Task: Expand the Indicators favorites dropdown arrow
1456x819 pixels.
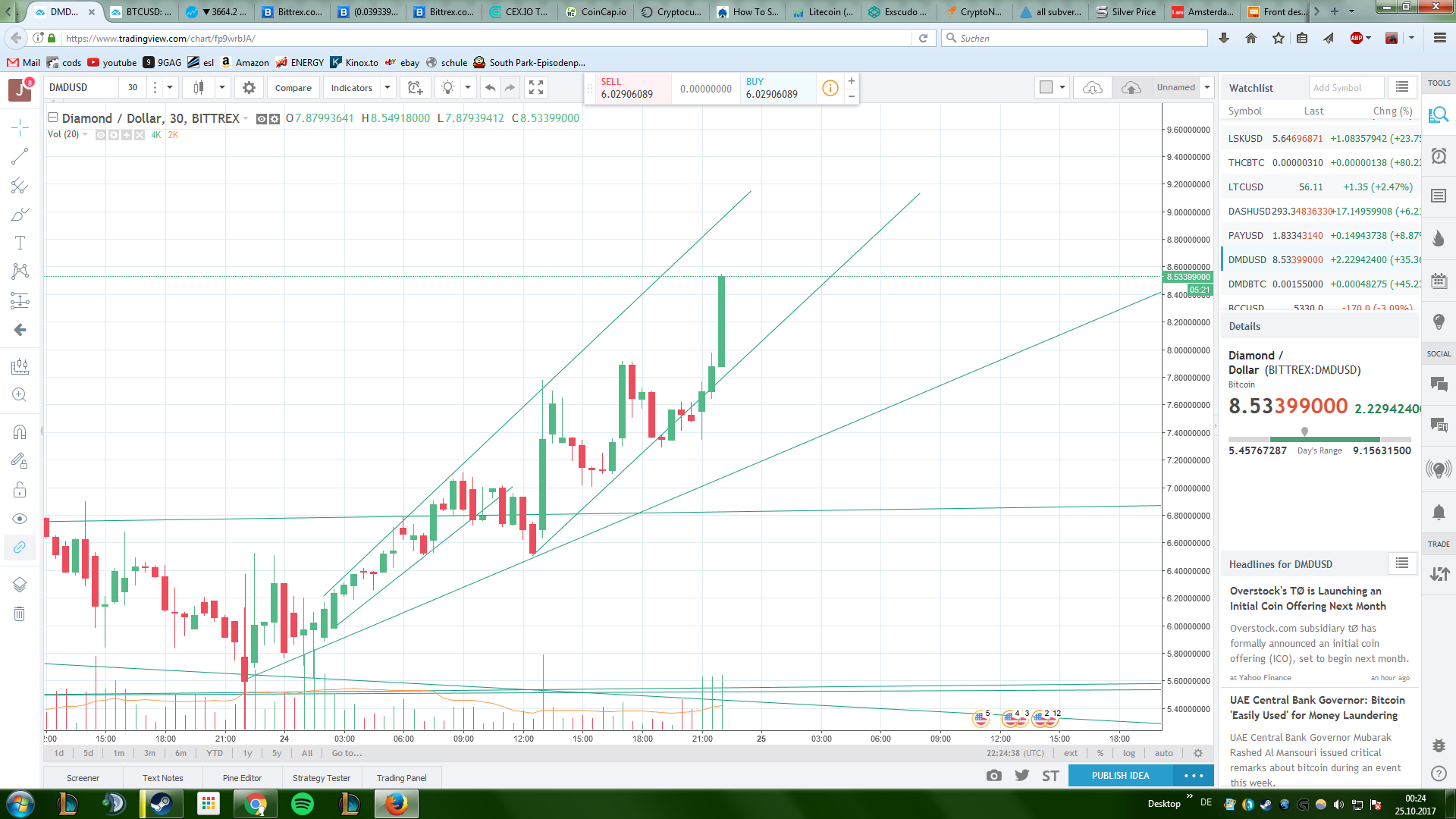Action: point(388,88)
